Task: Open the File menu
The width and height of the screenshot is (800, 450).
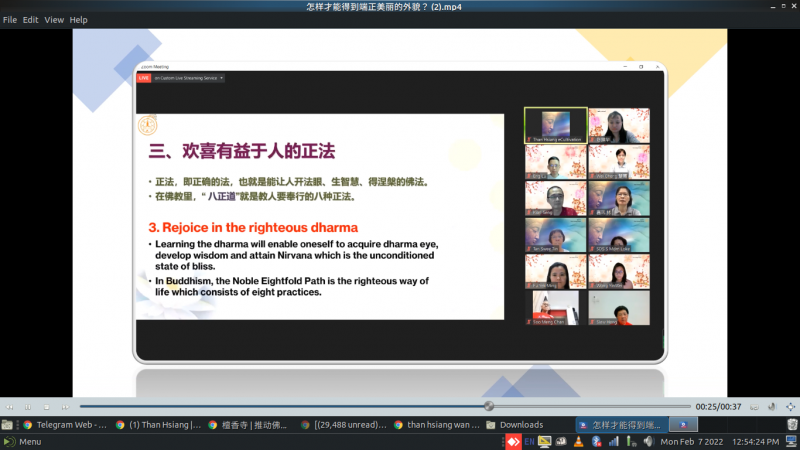Action: coord(10,20)
